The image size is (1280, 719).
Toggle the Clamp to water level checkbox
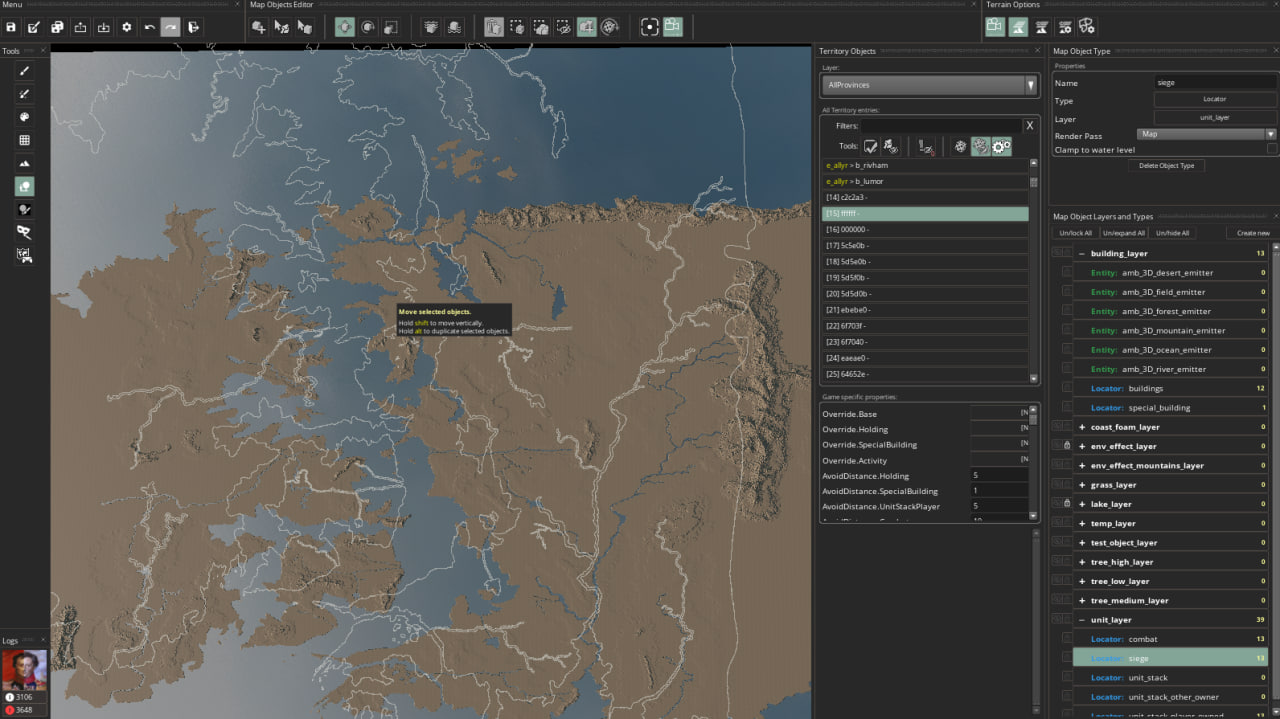click(1271, 146)
